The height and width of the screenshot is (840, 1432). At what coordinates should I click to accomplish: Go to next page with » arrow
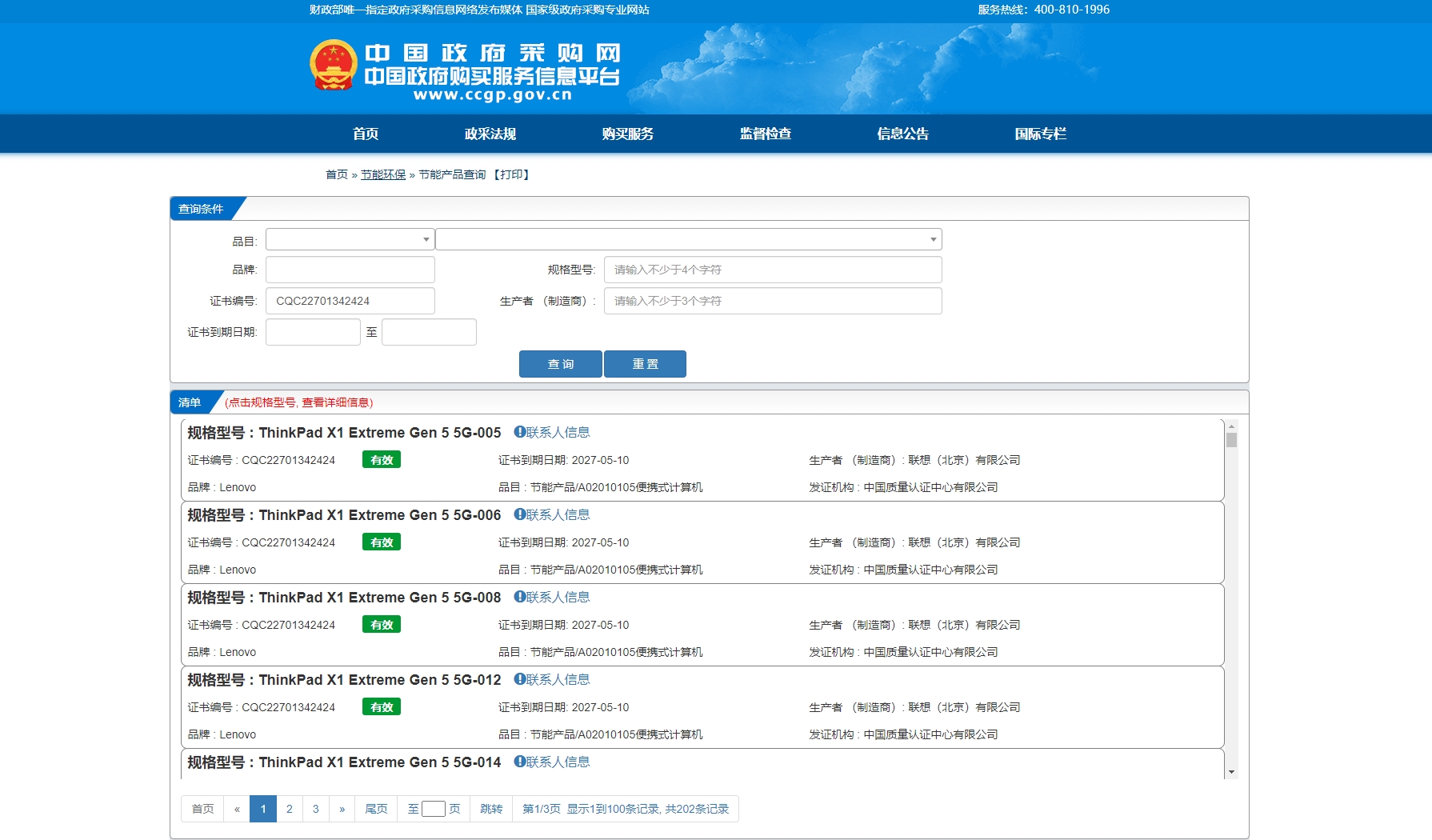pyautogui.click(x=342, y=809)
